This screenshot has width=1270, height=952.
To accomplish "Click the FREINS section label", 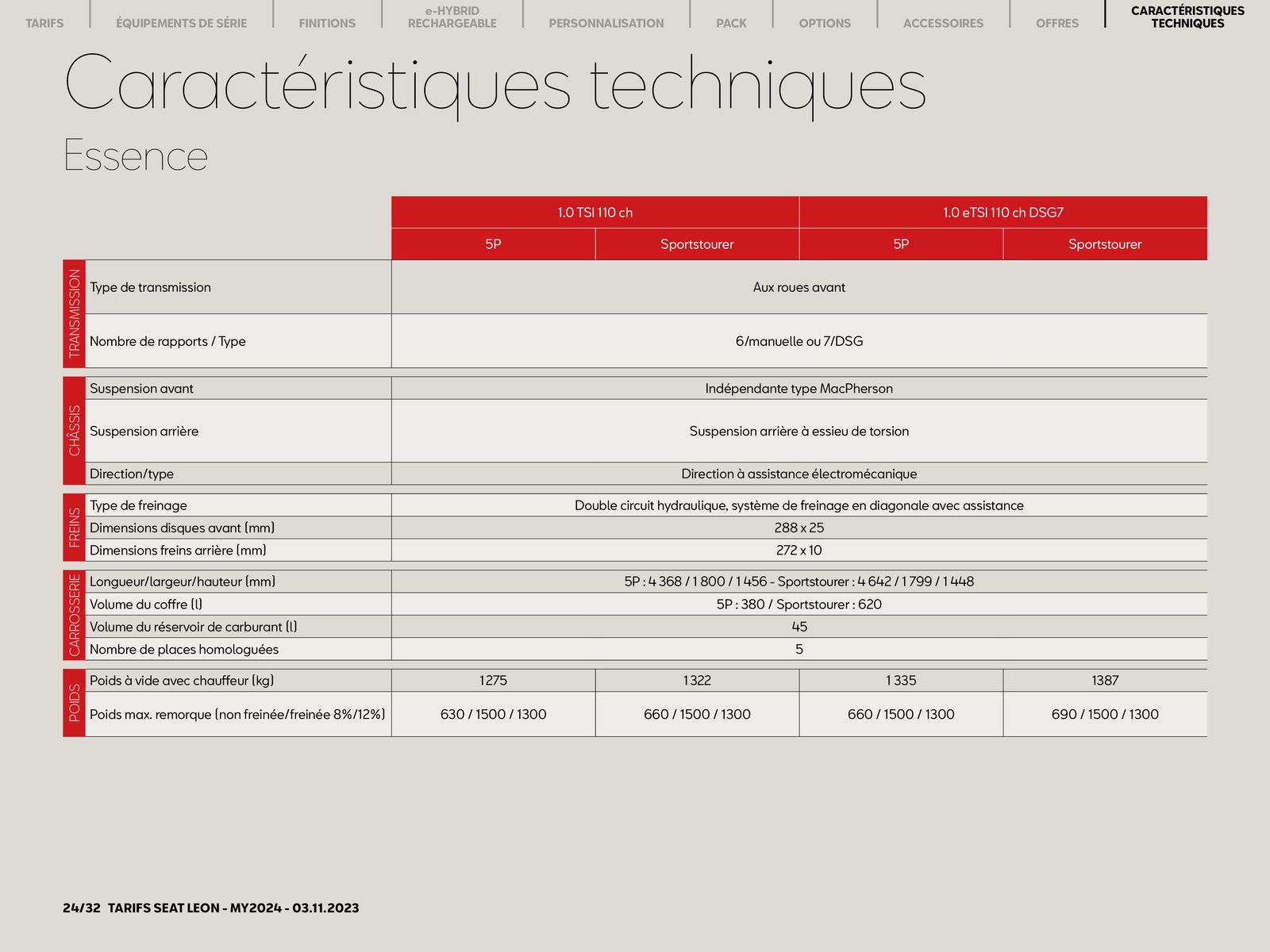I will point(74,527).
